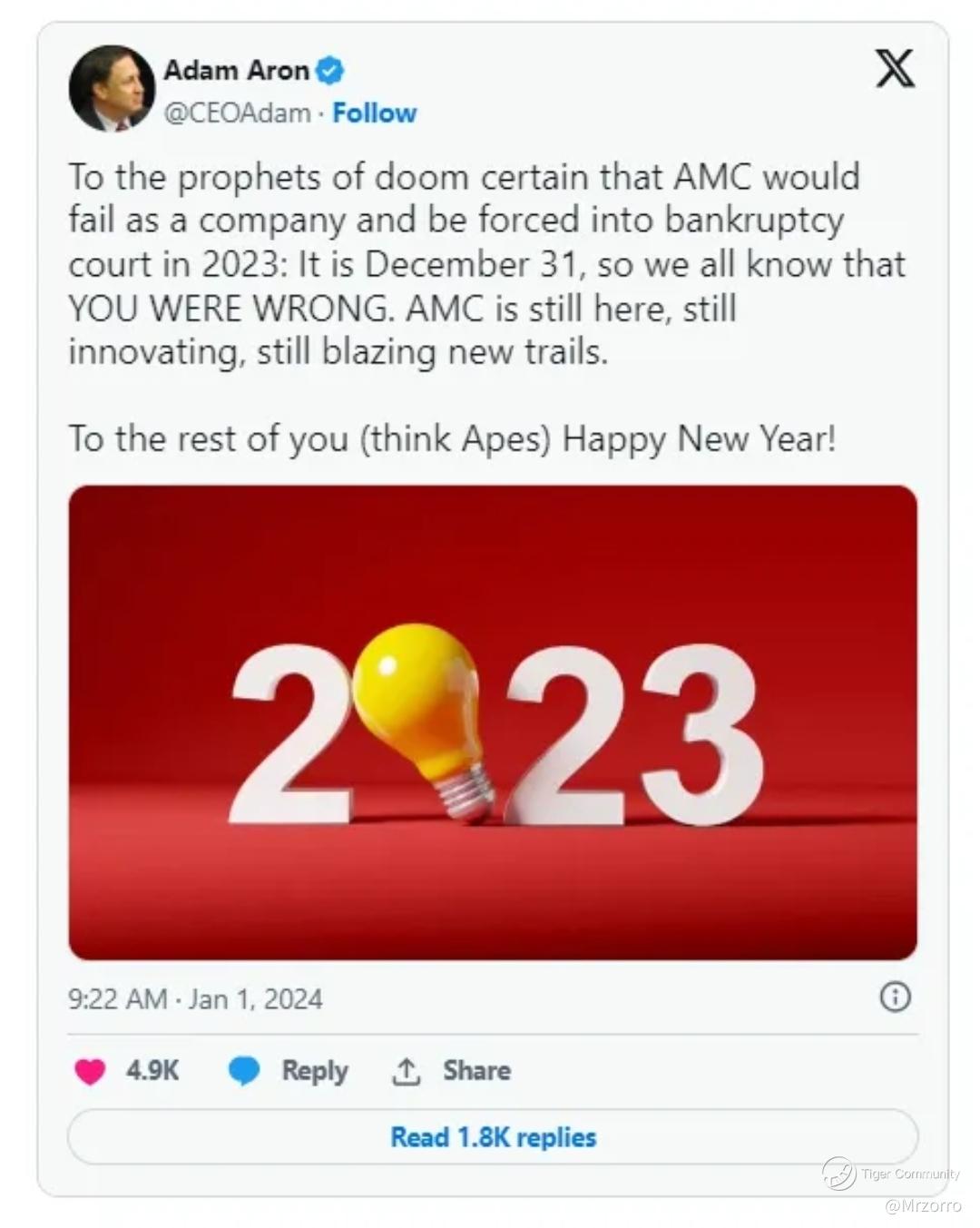Follow the @CEOAdam account

pyautogui.click(x=374, y=113)
